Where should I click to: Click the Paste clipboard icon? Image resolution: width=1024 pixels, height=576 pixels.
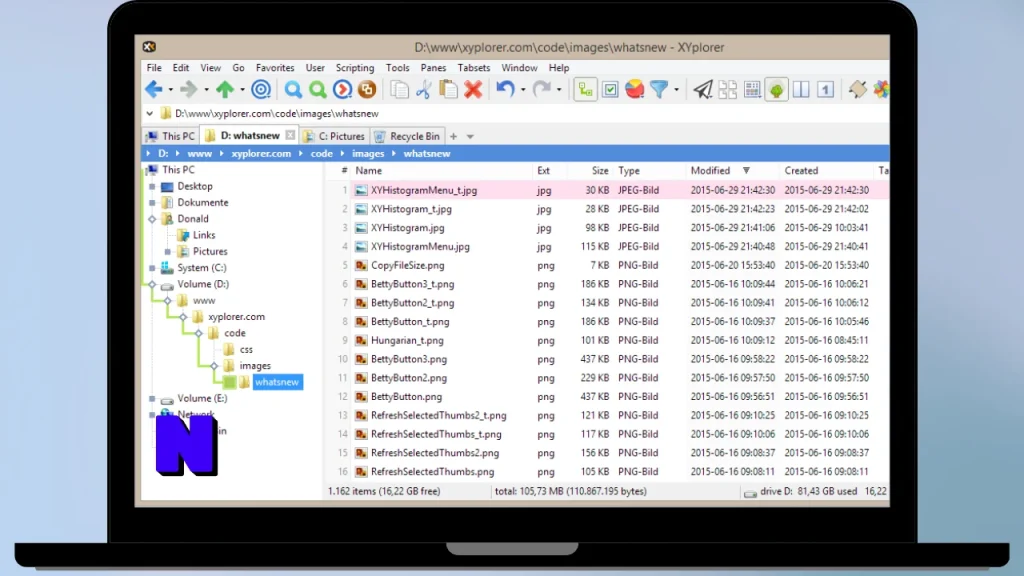(448, 89)
